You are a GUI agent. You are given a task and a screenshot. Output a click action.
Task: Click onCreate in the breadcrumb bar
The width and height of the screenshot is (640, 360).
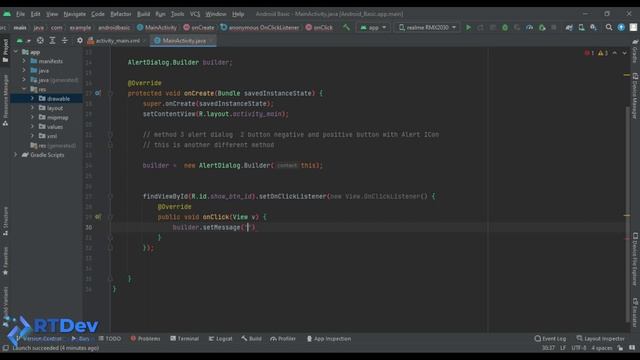pyautogui.click(x=199, y=27)
